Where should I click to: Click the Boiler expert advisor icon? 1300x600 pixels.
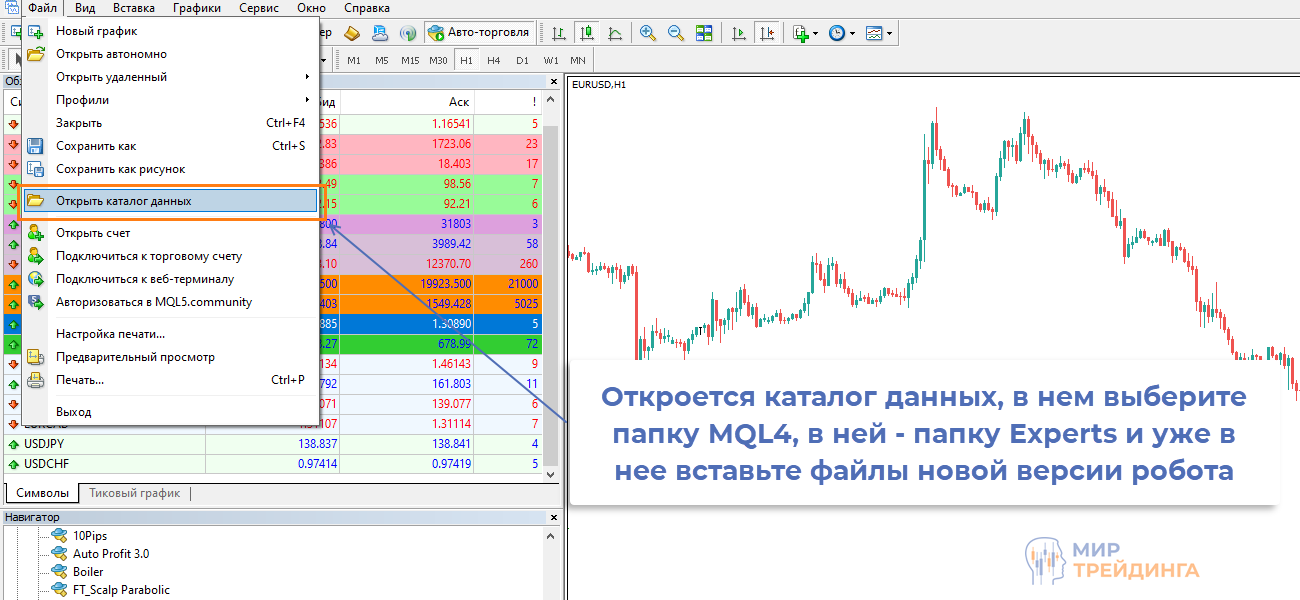(x=59, y=572)
